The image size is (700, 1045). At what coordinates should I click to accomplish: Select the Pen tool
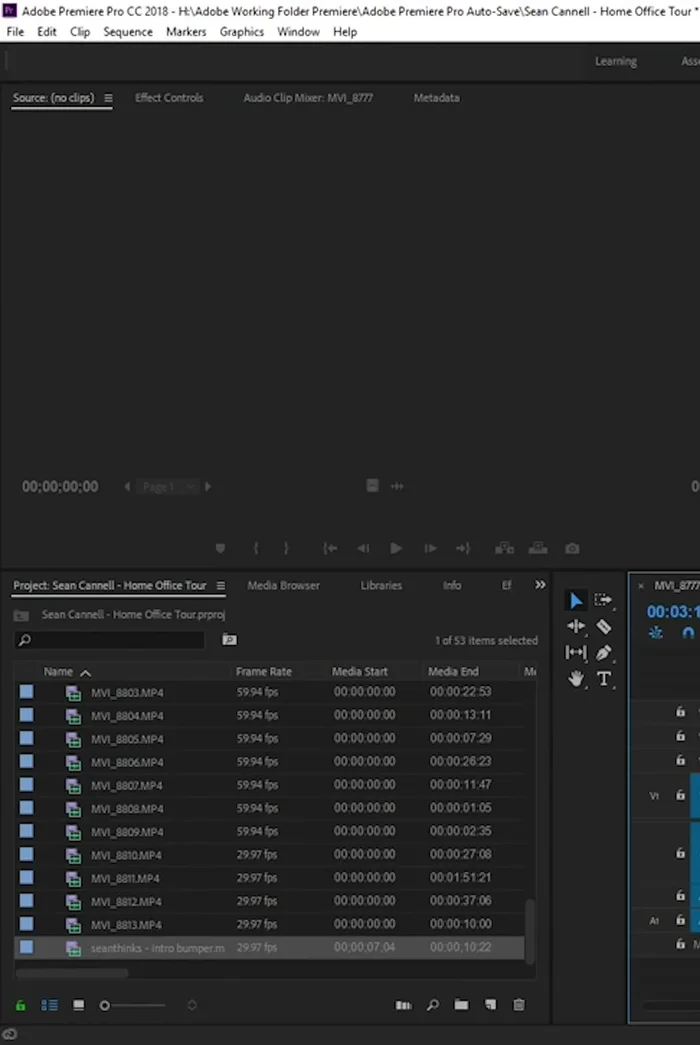tap(603, 652)
